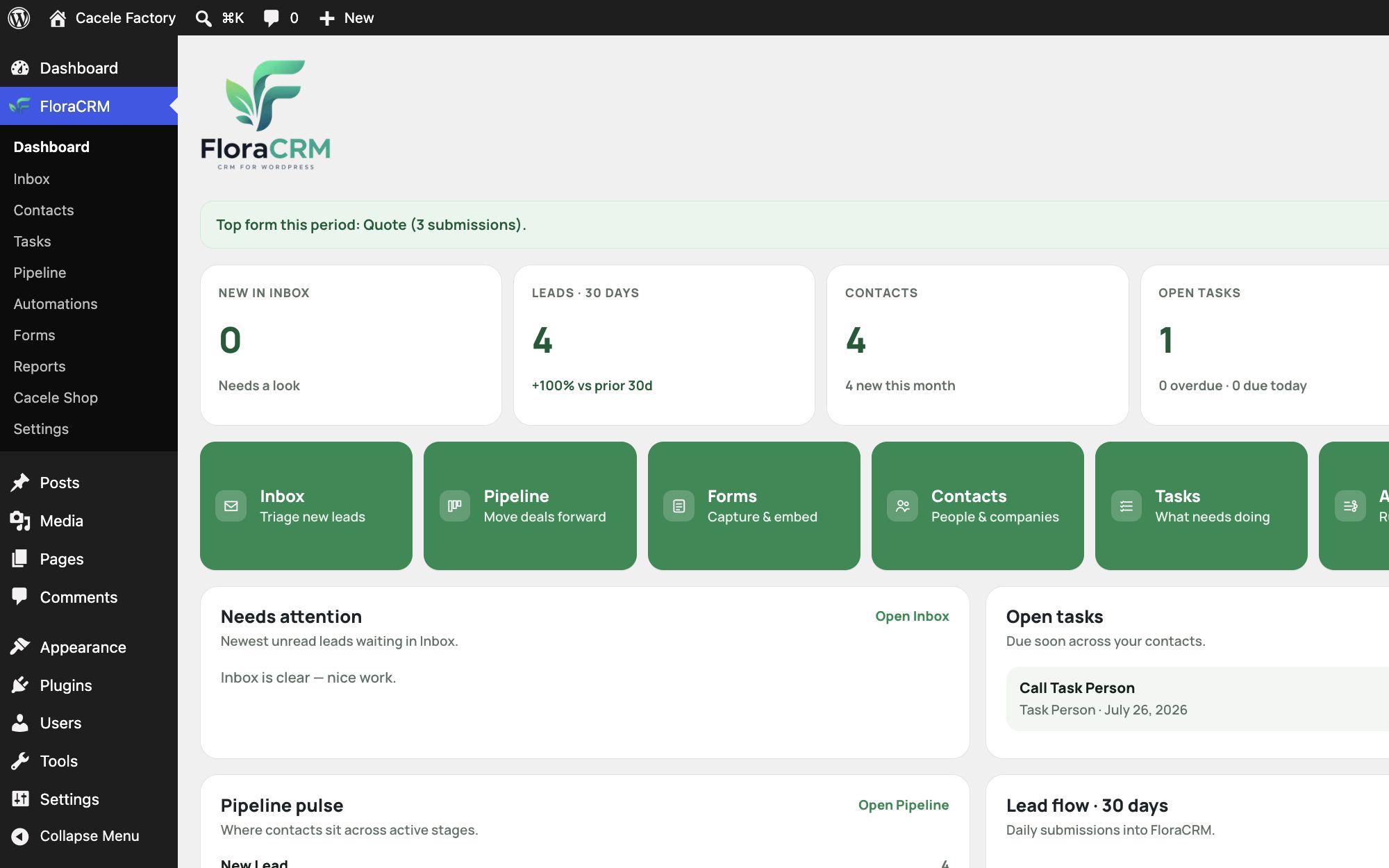
Task: Click the Pipeline pulse heading
Action: 282,806
